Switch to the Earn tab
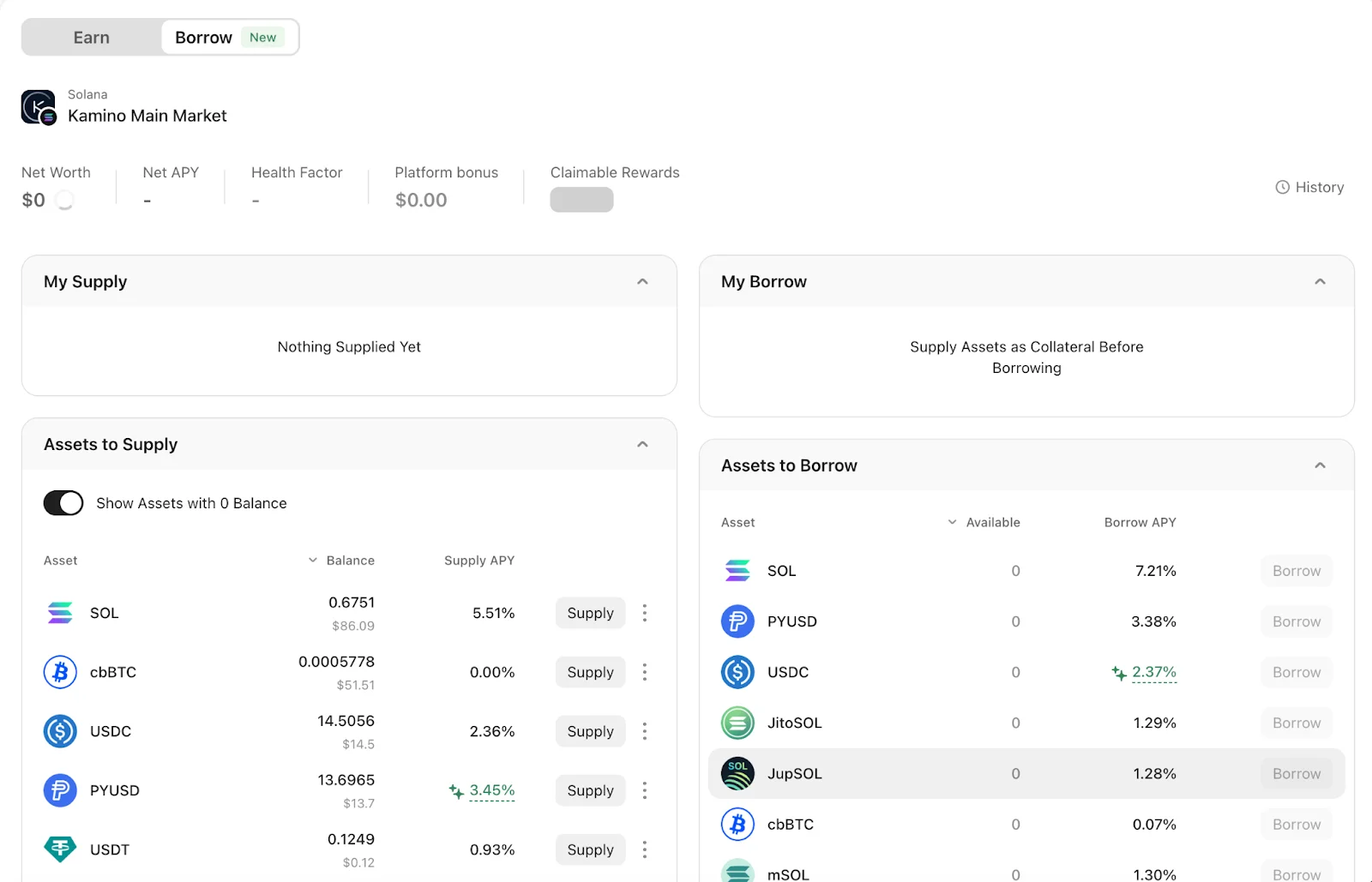Image resolution: width=1372 pixels, height=882 pixels. [x=92, y=38]
